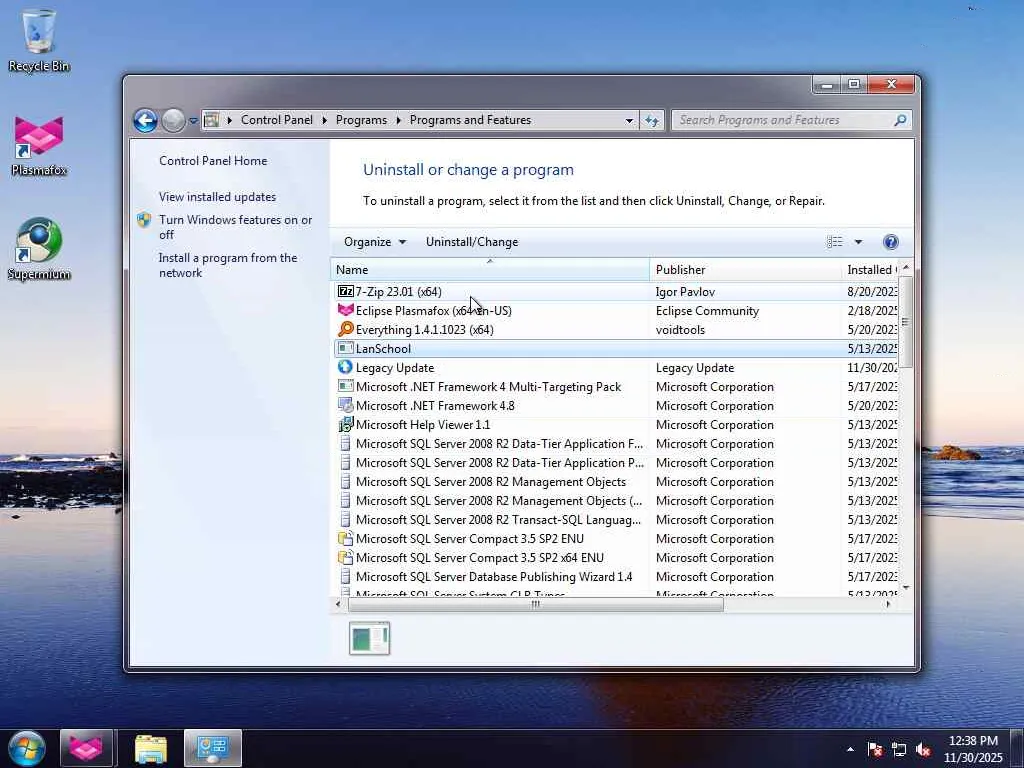Image resolution: width=1024 pixels, height=768 pixels.
Task: Click the network tray icon
Action: [x=899, y=750]
